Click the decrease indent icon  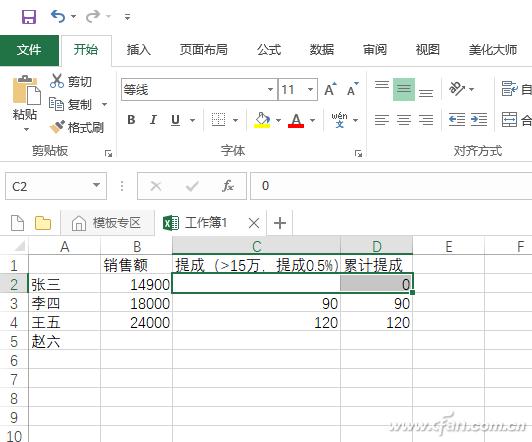click(x=457, y=120)
